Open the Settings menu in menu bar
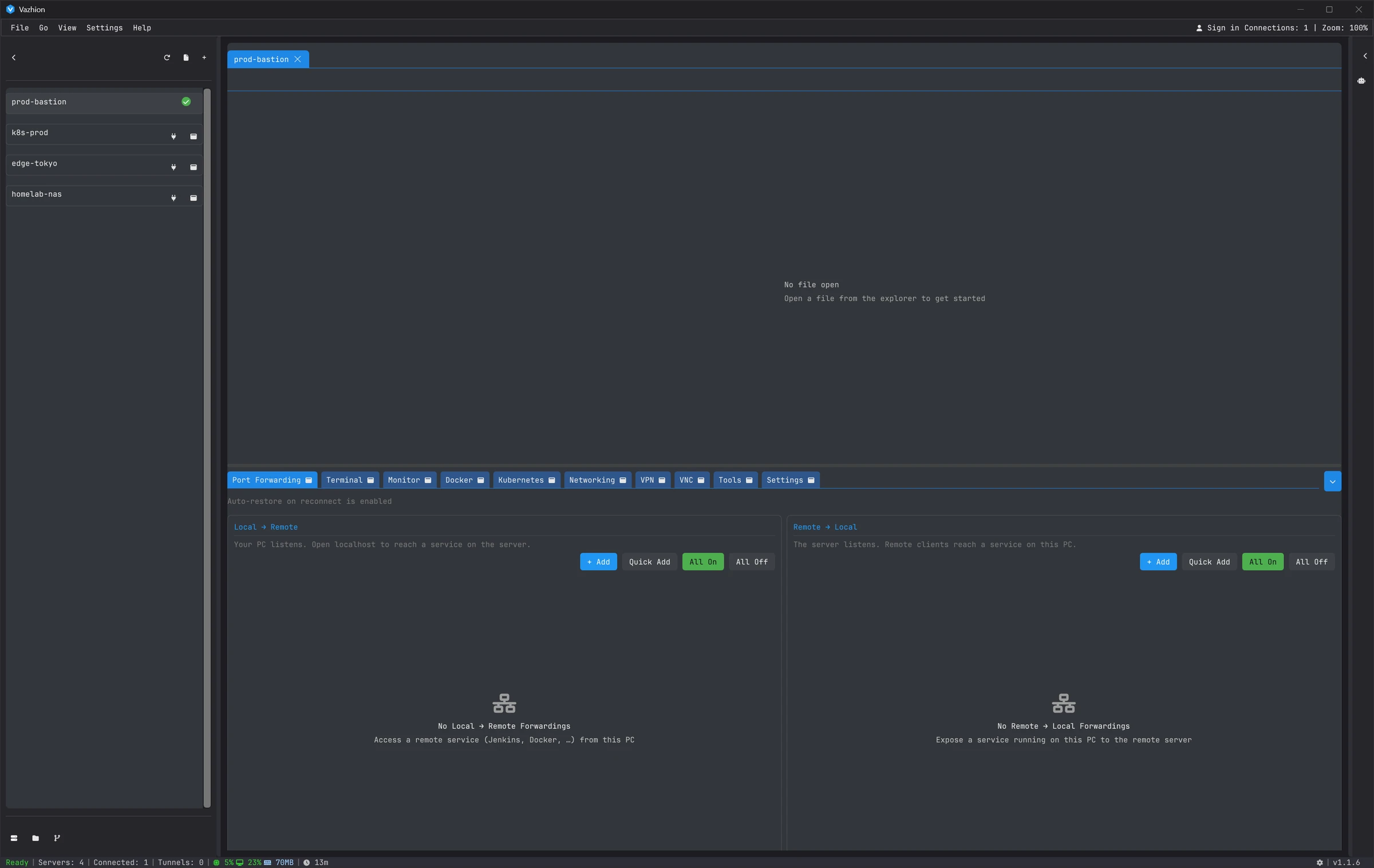 104,27
